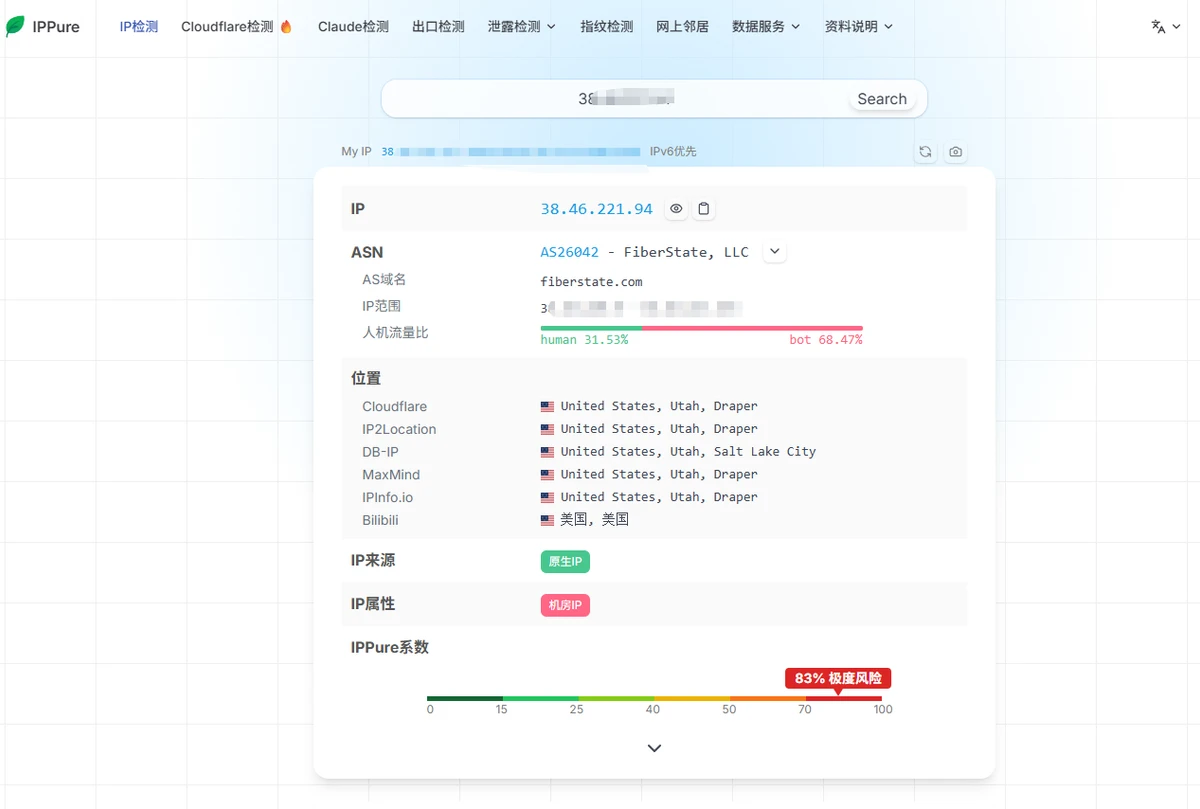Copy the IP address to clipboard
The image size is (1200, 809).
click(704, 209)
